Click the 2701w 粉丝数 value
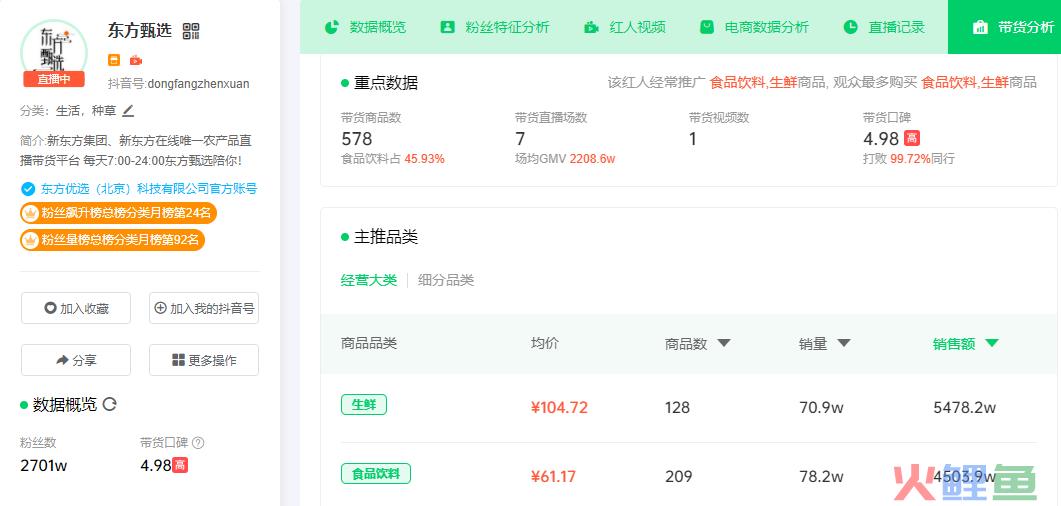1061x506 pixels. point(44,465)
